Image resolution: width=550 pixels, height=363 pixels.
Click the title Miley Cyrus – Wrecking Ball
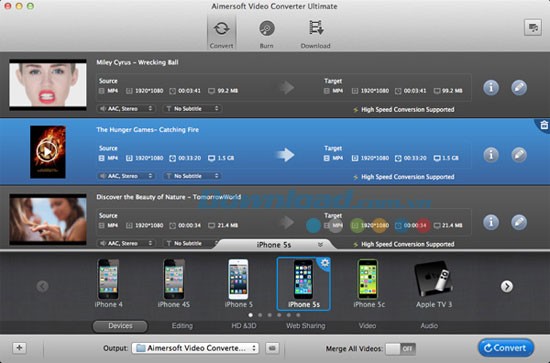[138, 62]
